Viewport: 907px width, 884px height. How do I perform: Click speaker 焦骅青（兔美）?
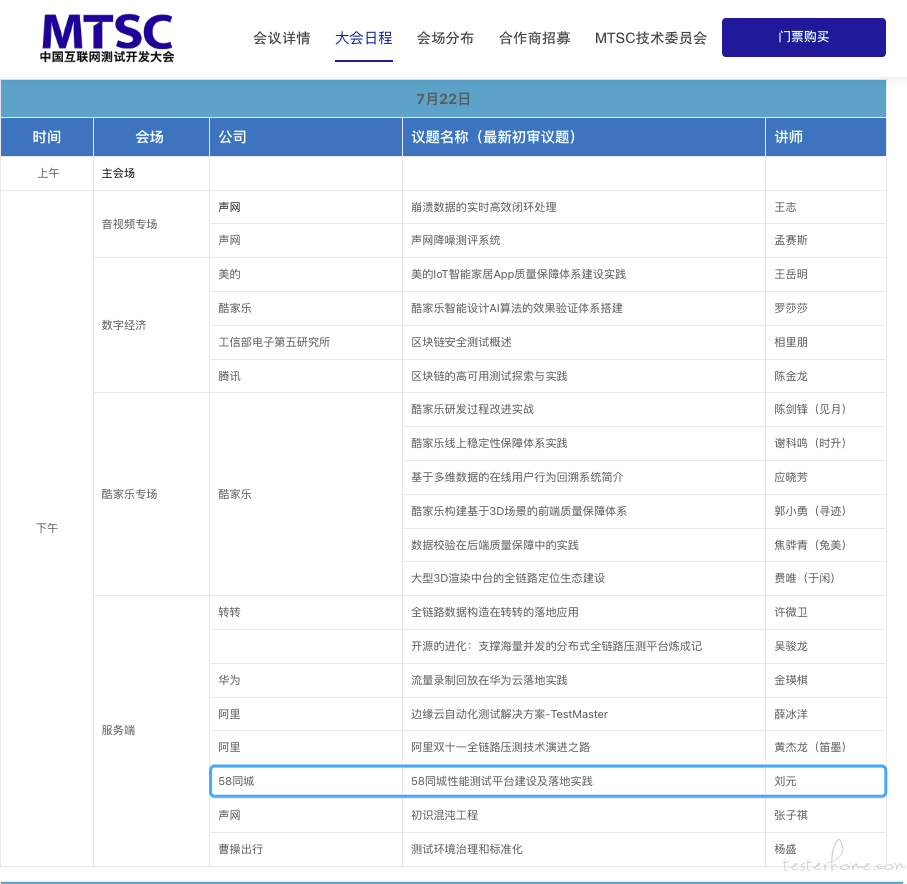[x=810, y=546]
